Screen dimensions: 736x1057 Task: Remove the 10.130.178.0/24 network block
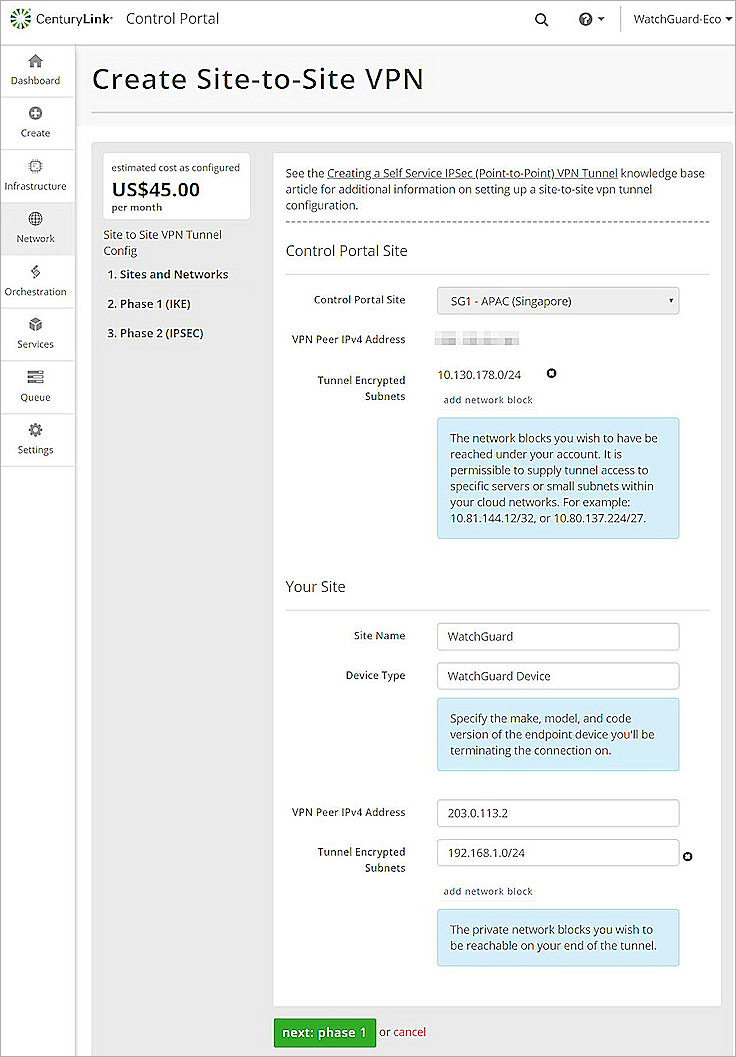click(551, 372)
